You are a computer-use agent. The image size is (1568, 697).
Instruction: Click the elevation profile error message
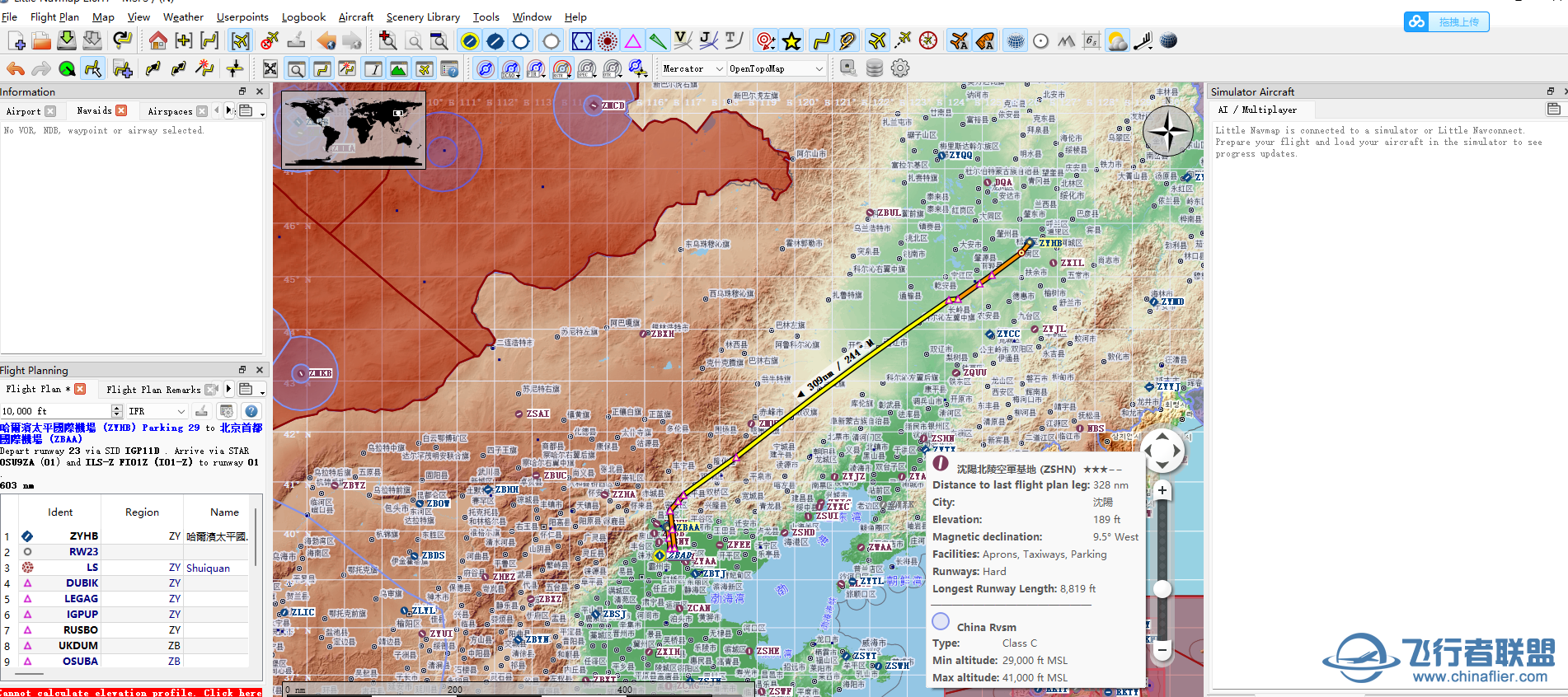[131, 692]
